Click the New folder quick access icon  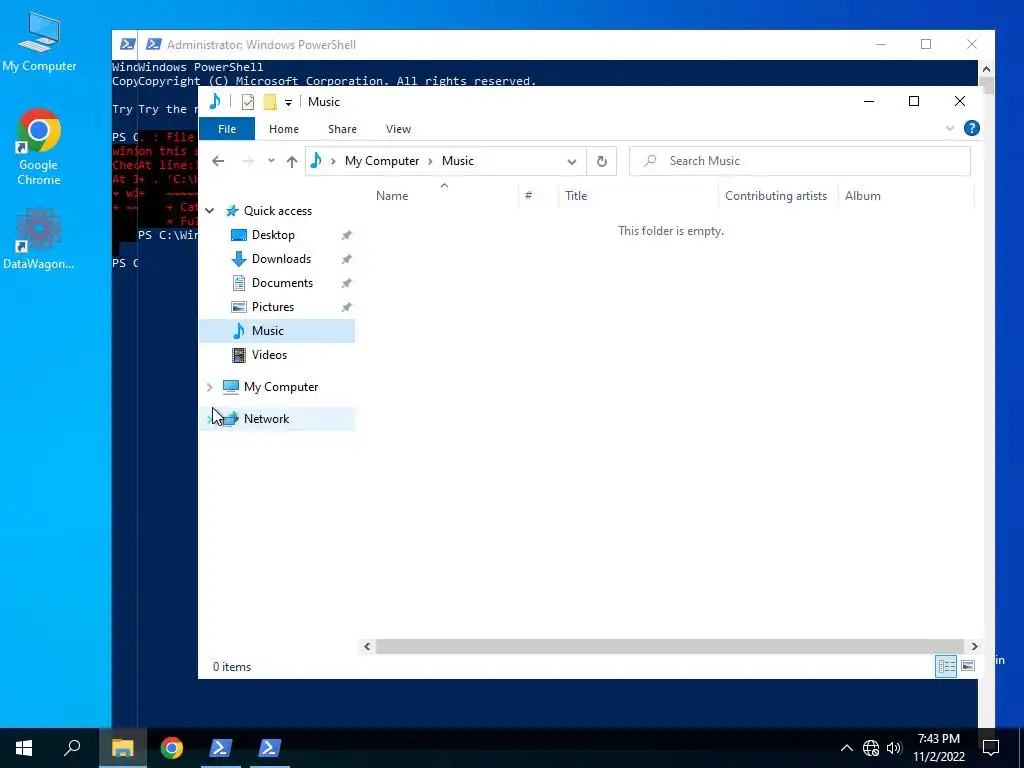(x=270, y=102)
